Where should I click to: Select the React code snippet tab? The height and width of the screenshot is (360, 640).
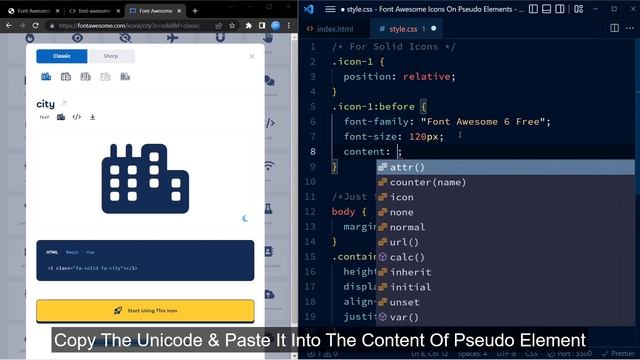click(x=72, y=252)
